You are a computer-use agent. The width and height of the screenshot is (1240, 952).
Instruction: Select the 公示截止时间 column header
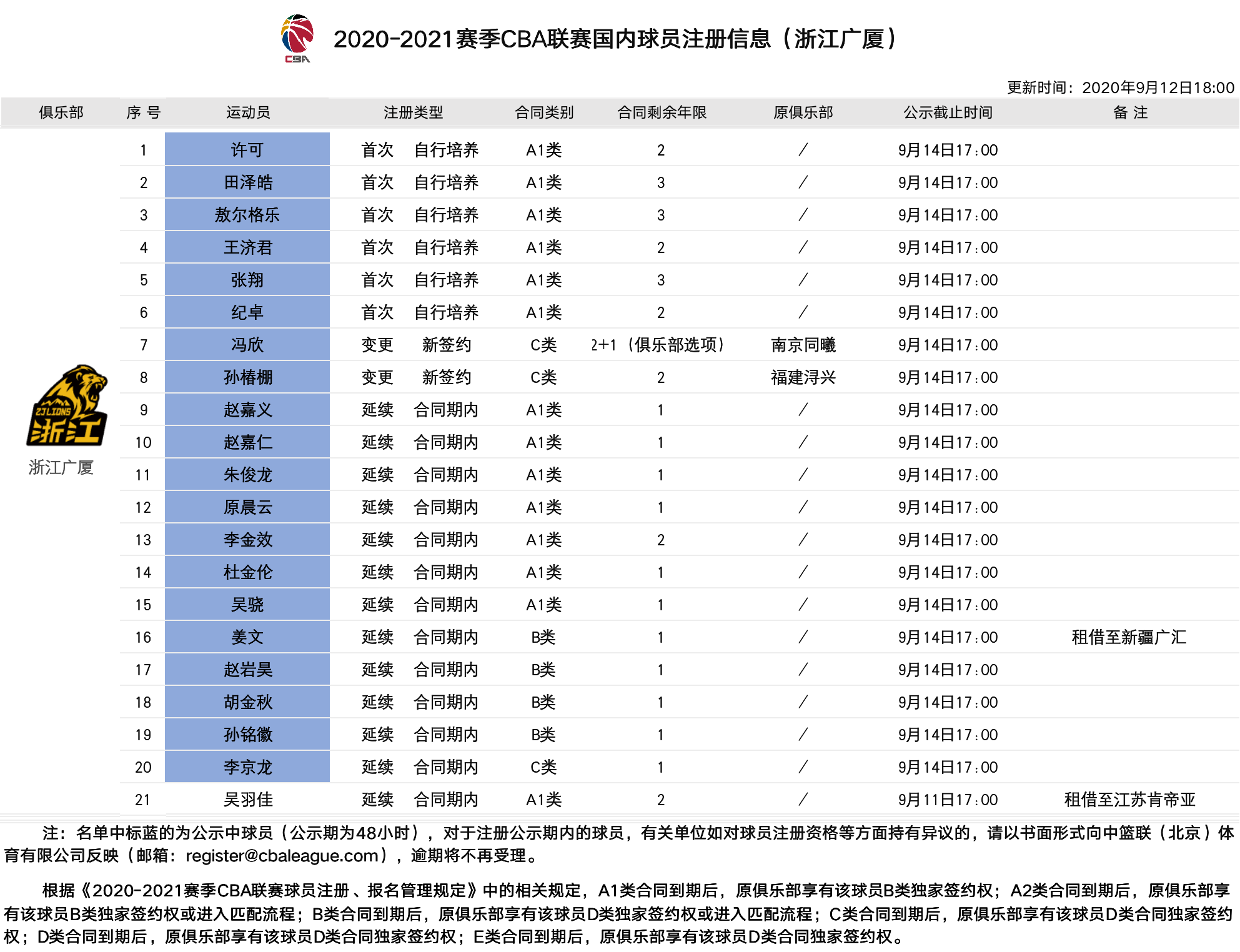click(x=948, y=112)
